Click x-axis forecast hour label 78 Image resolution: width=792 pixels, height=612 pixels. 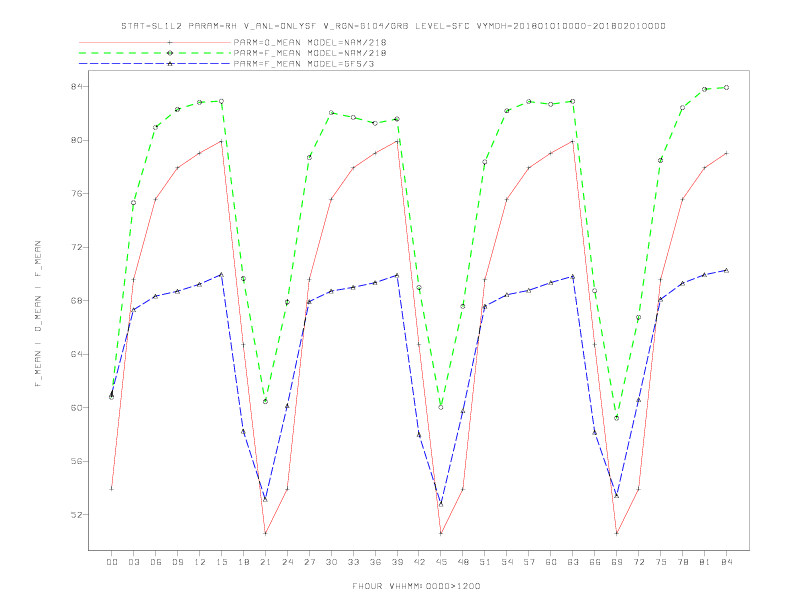pyautogui.click(x=683, y=562)
